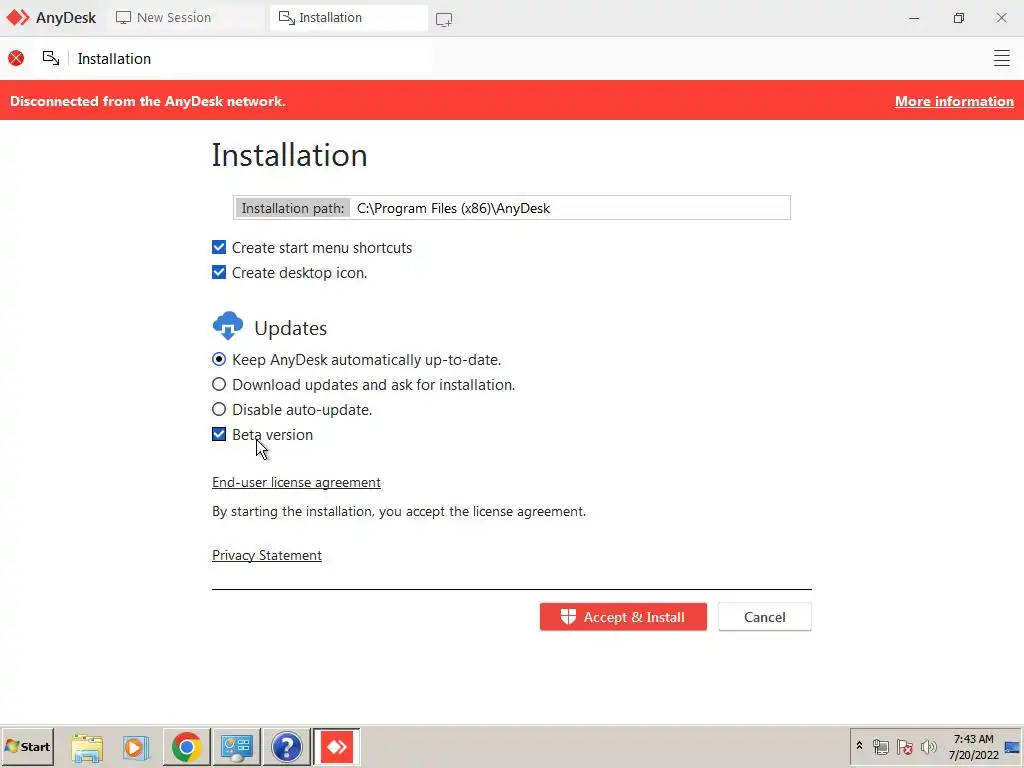Click Accept & Install button
Image resolution: width=1024 pixels, height=768 pixels.
623,616
